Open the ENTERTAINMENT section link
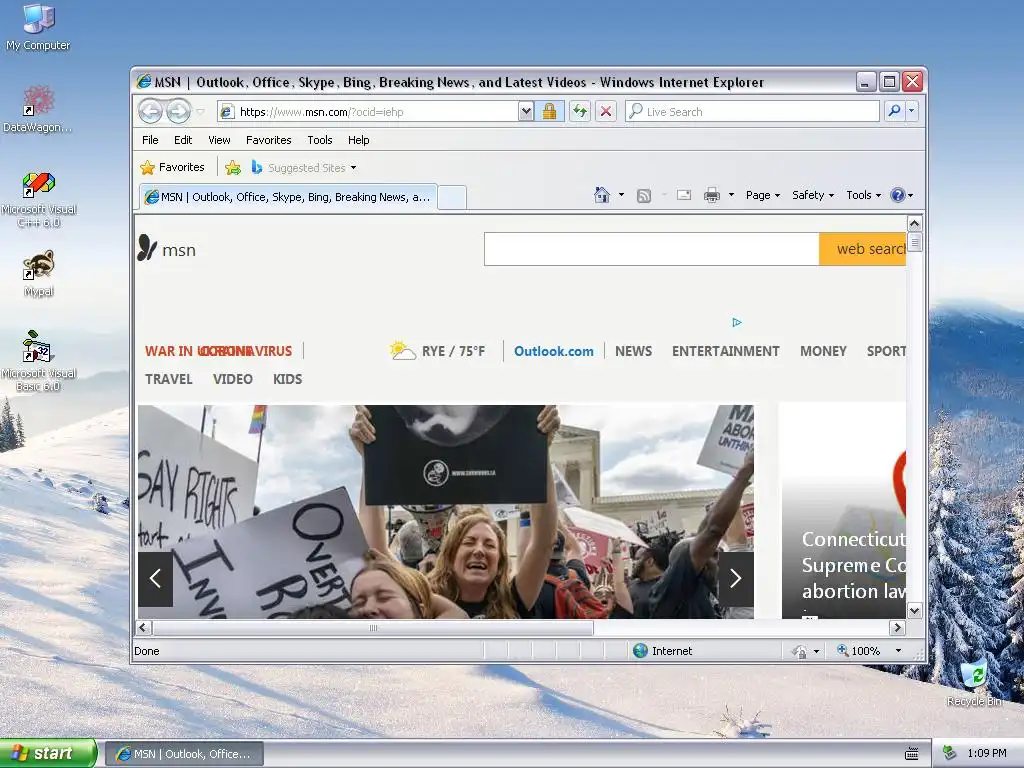The width and height of the screenshot is (1024, 768). 726,351
